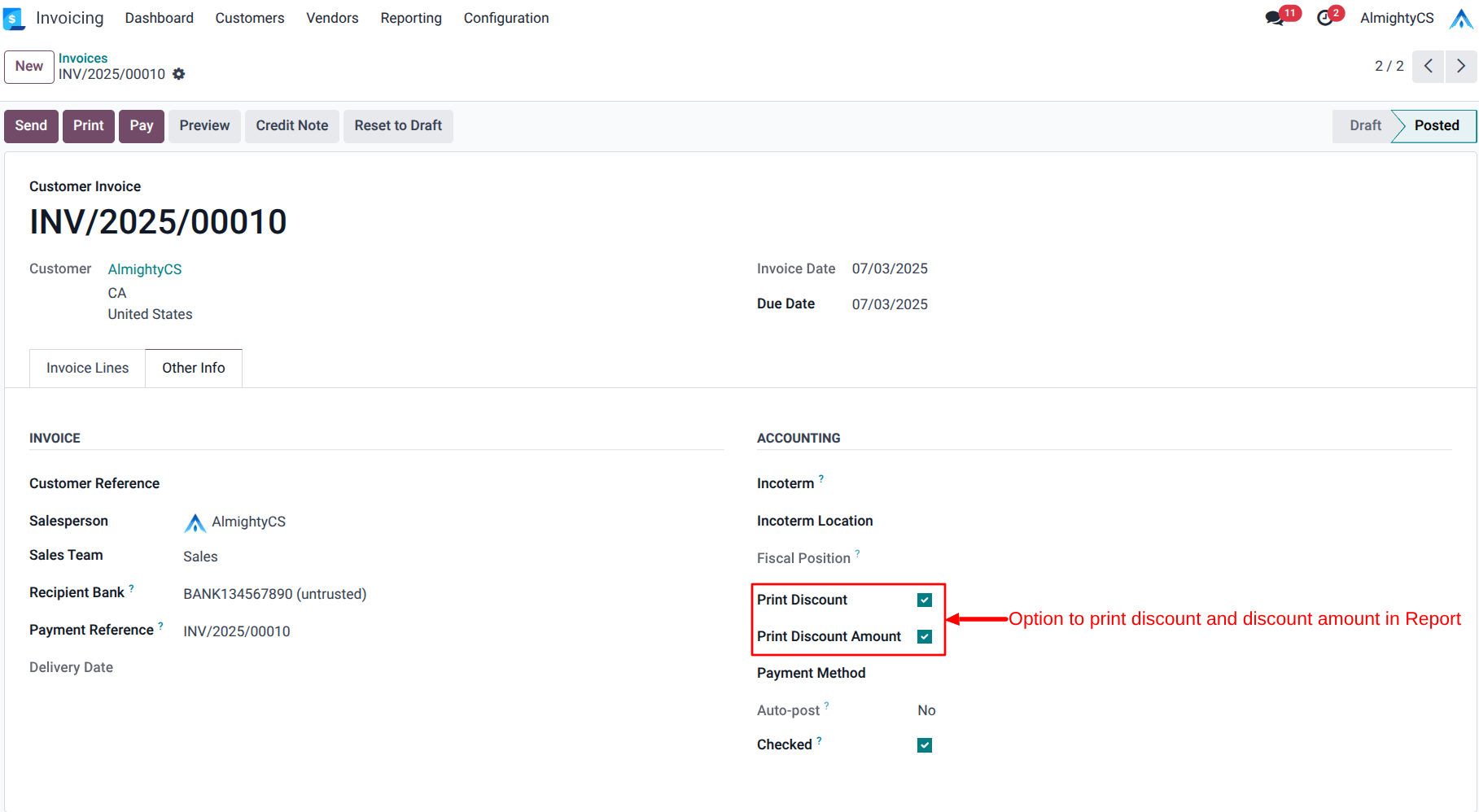Open the chat messages icon

[x=1274, y=18]
